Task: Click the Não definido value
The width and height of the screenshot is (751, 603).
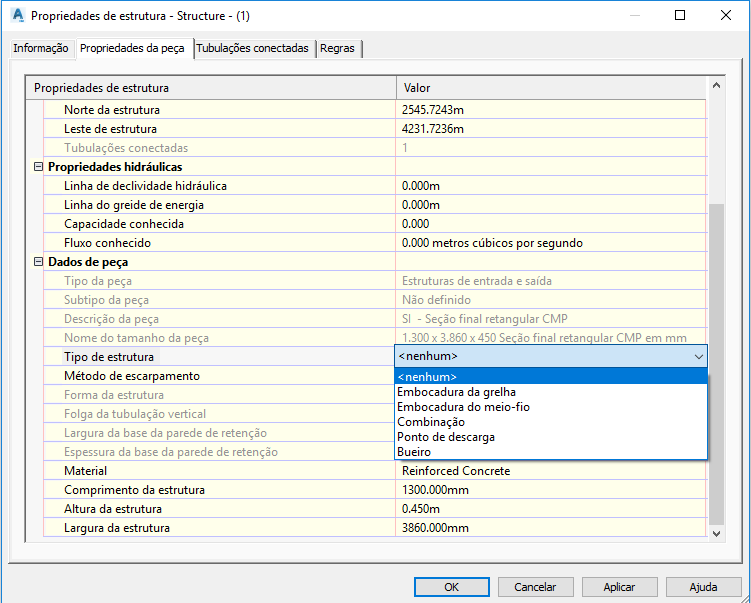Action: 436,300
